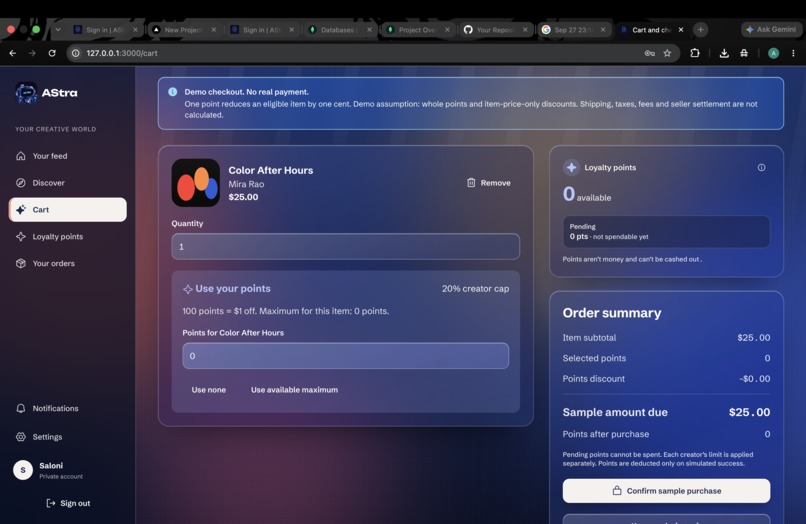
Task: Switch to the Sep 27 Google tab
Action: click(575, 30)
